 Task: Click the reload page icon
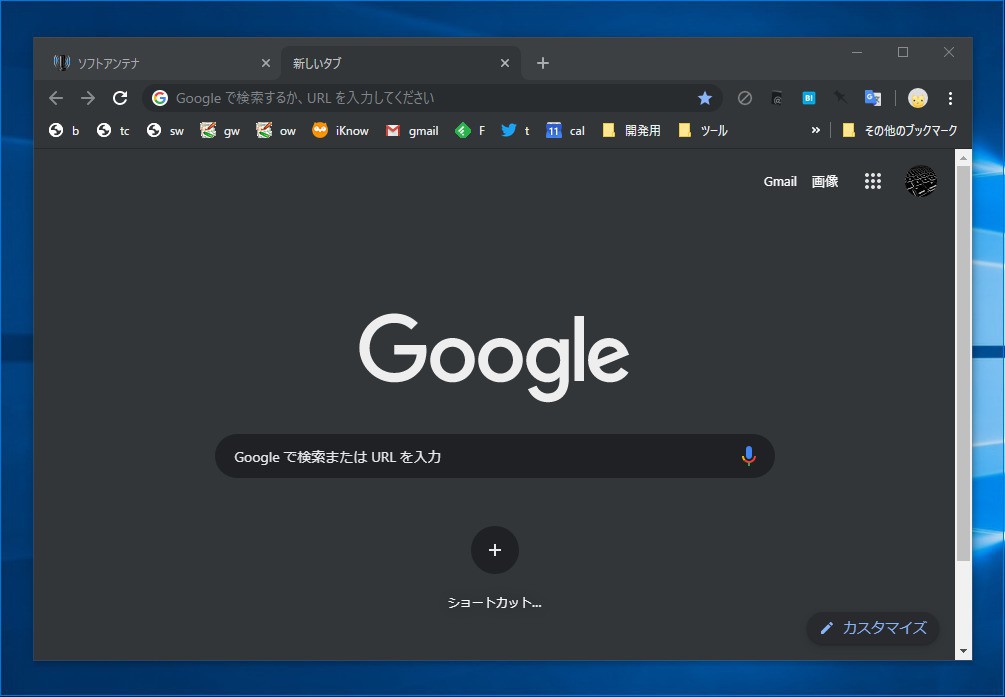pyautogui.click(x=120, y=98)
